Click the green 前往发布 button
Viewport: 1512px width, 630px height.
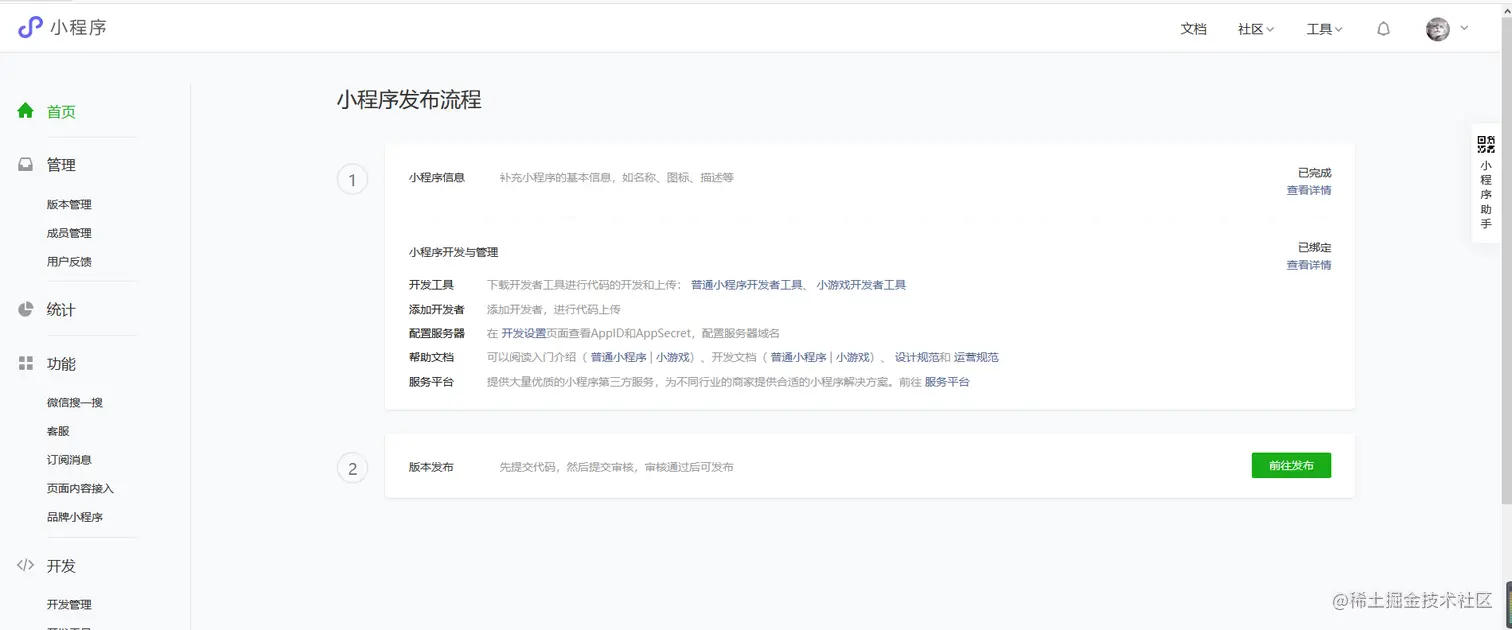(x=1291, y=465)
